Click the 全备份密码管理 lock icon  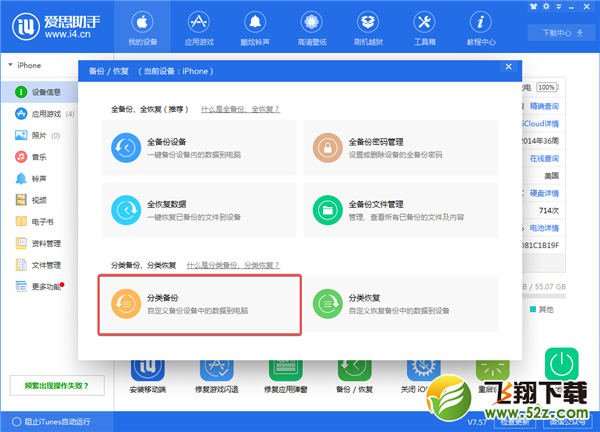[x=328, y=148]
